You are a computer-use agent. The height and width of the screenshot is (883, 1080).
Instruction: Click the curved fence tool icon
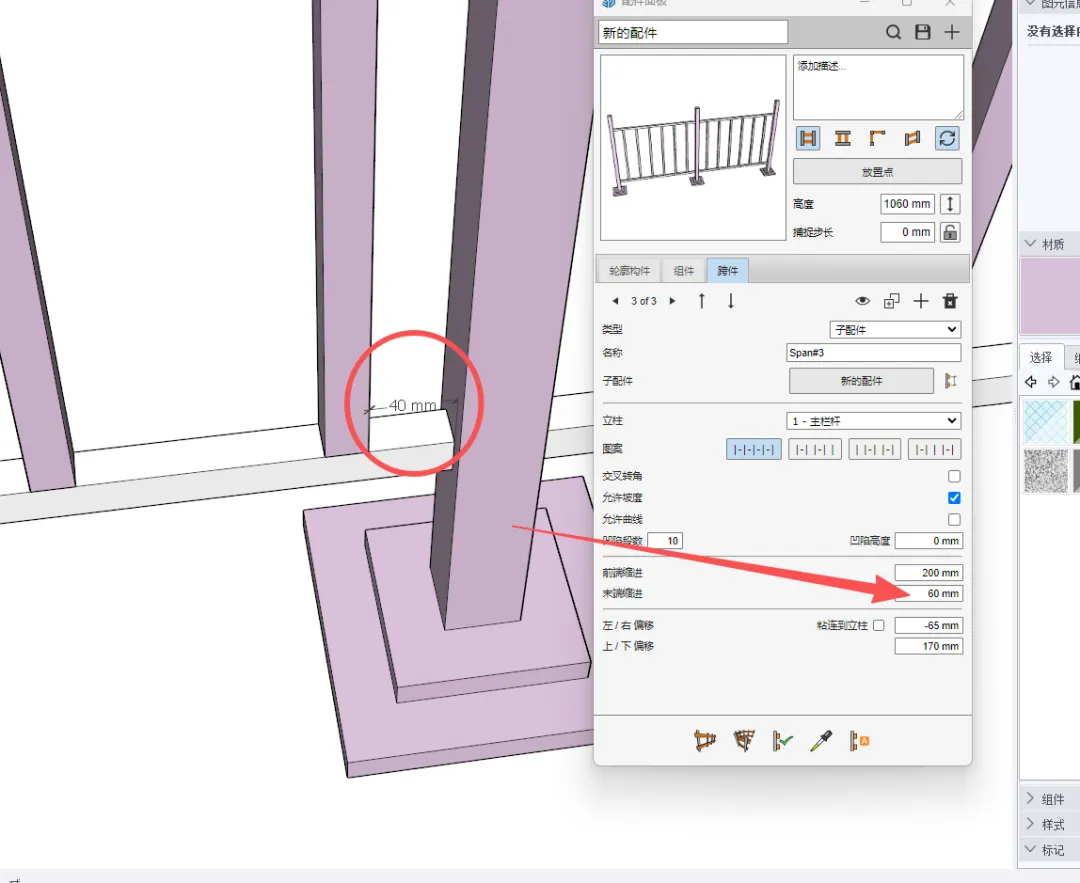coord(744,741)
